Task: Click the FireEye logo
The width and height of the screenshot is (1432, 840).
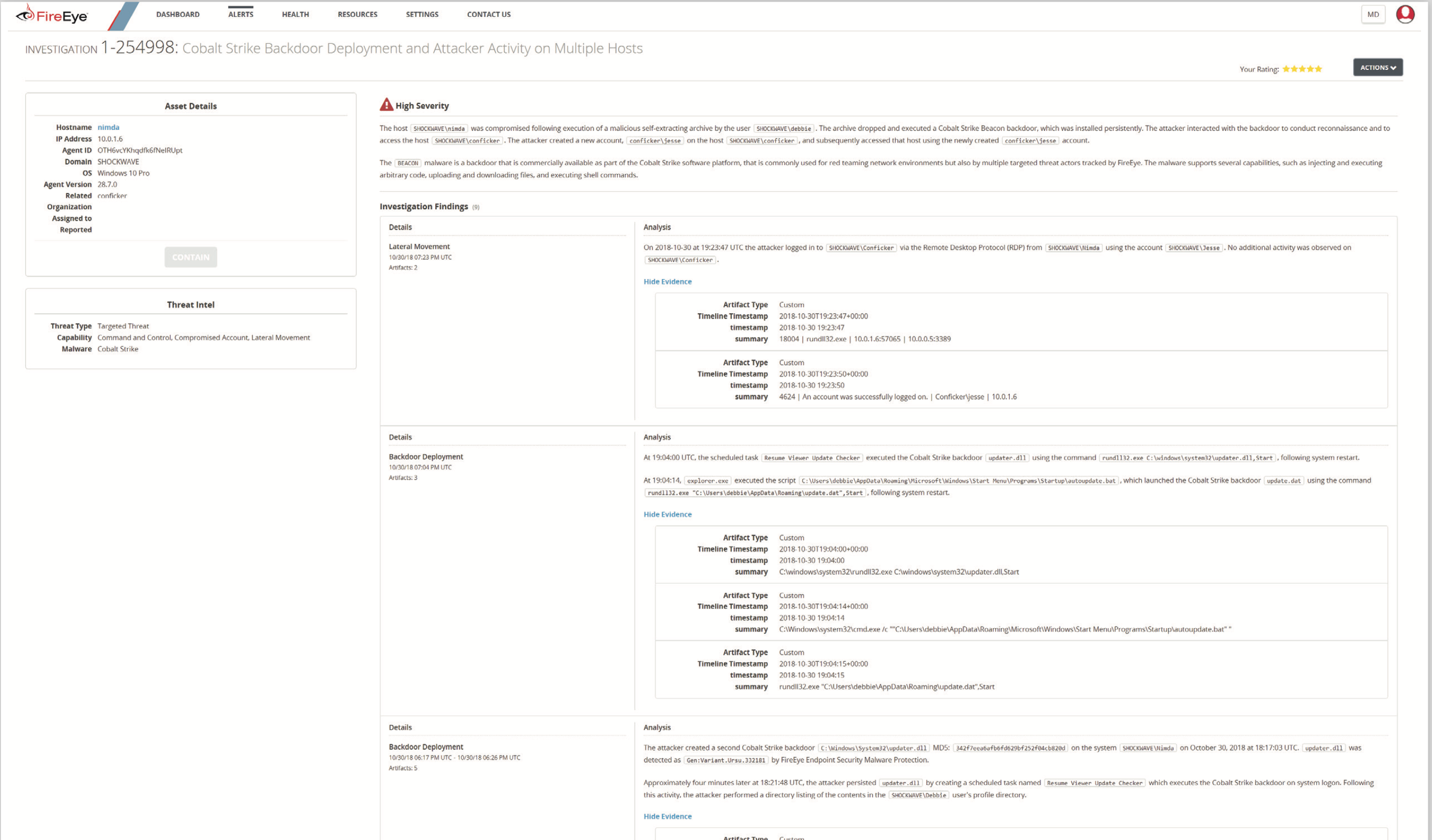Action: [52, 15]
